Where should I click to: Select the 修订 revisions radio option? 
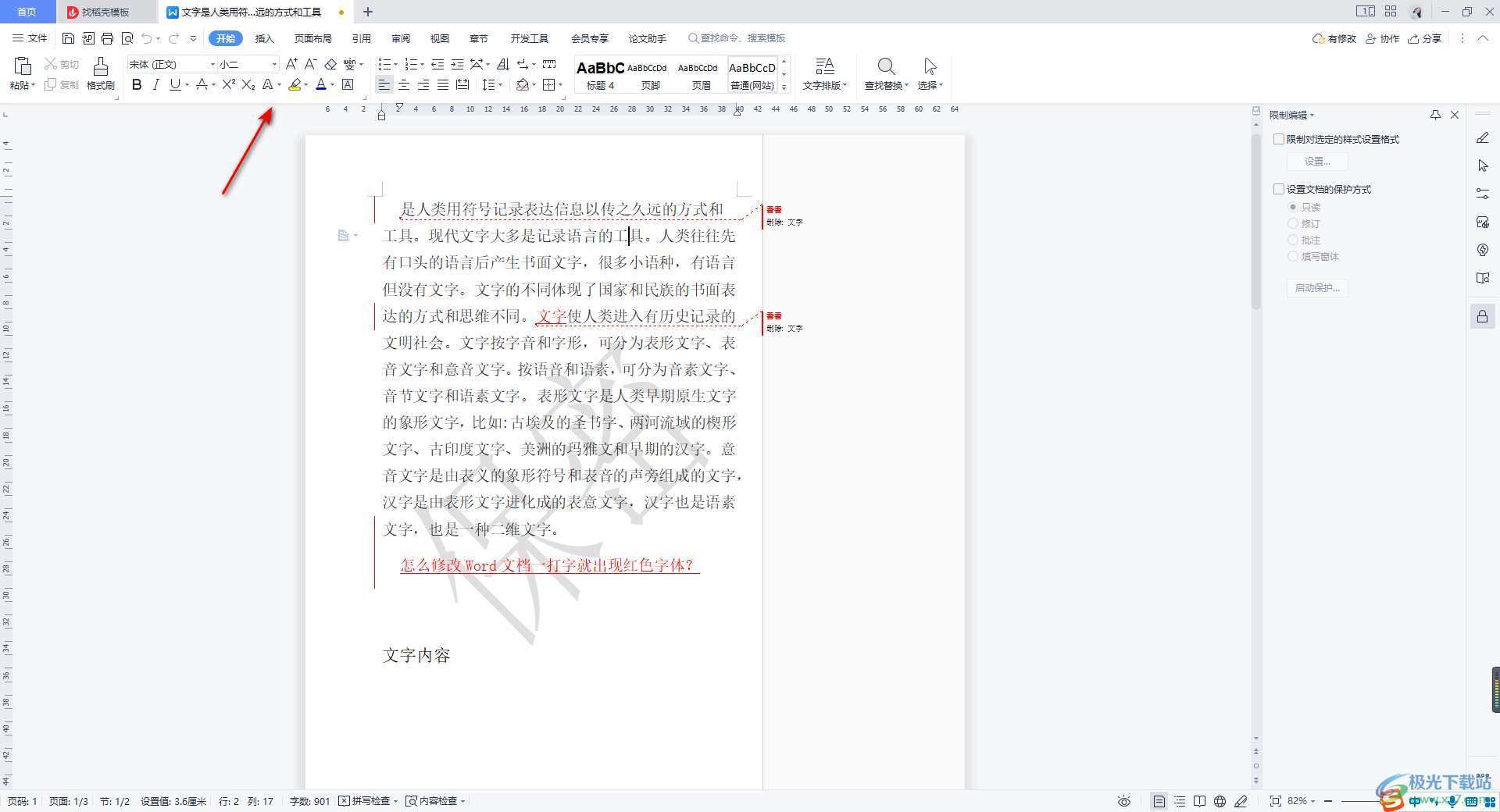[1293, 223]
